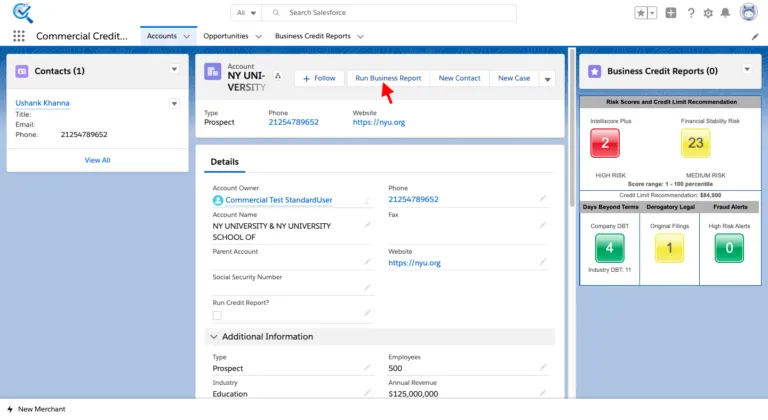This screenshot has width=768, height=420.
Task: Show more account actions dropdown arrow
Action: [547, 79]
